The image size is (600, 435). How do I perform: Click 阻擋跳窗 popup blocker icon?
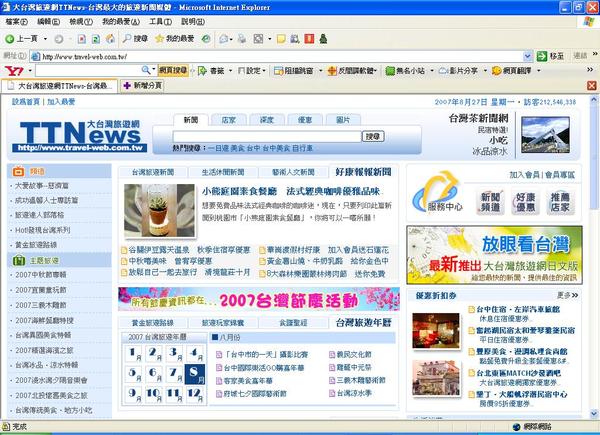click(278, 70)
